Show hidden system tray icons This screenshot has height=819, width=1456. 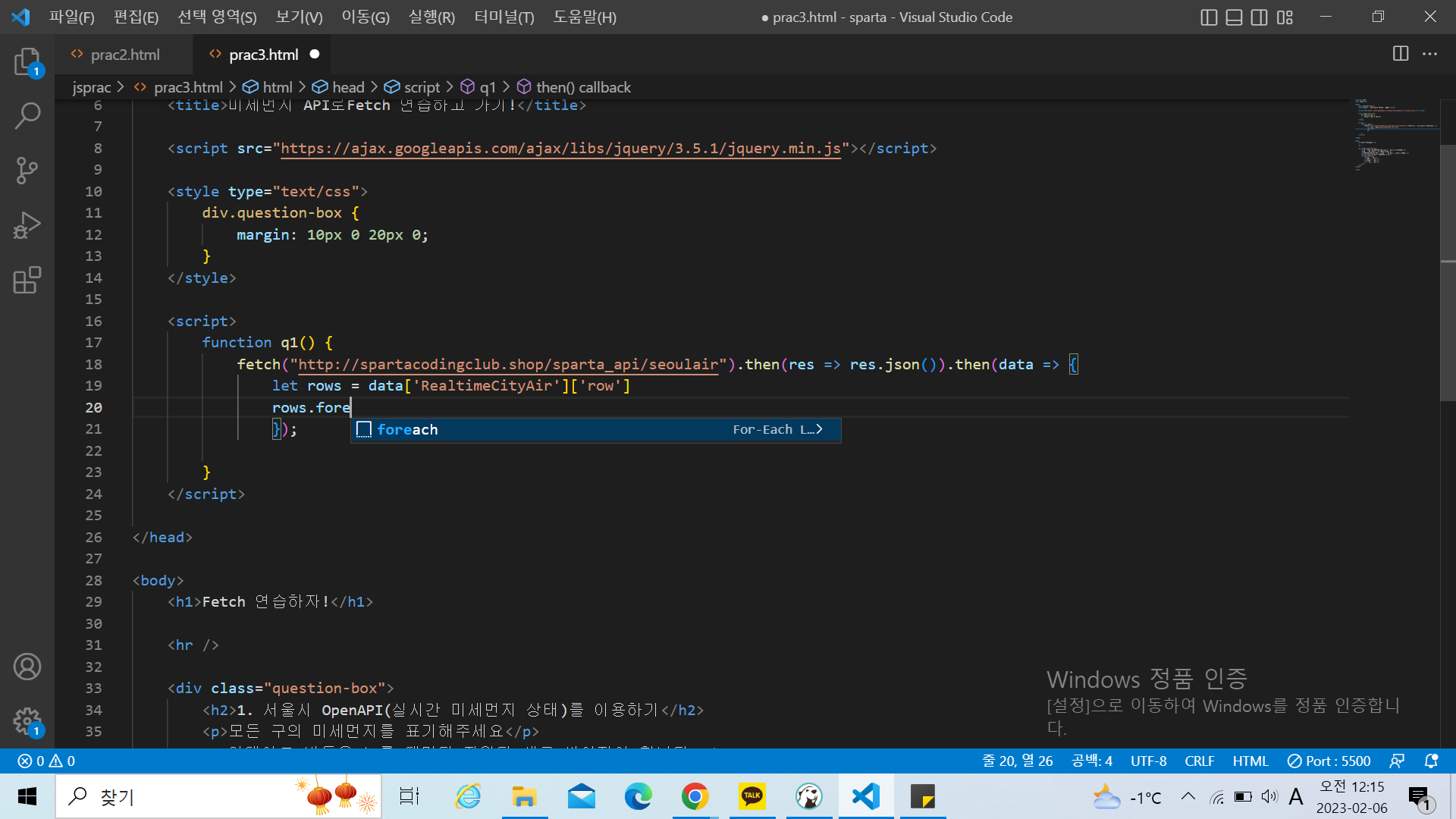point(1188,796)
